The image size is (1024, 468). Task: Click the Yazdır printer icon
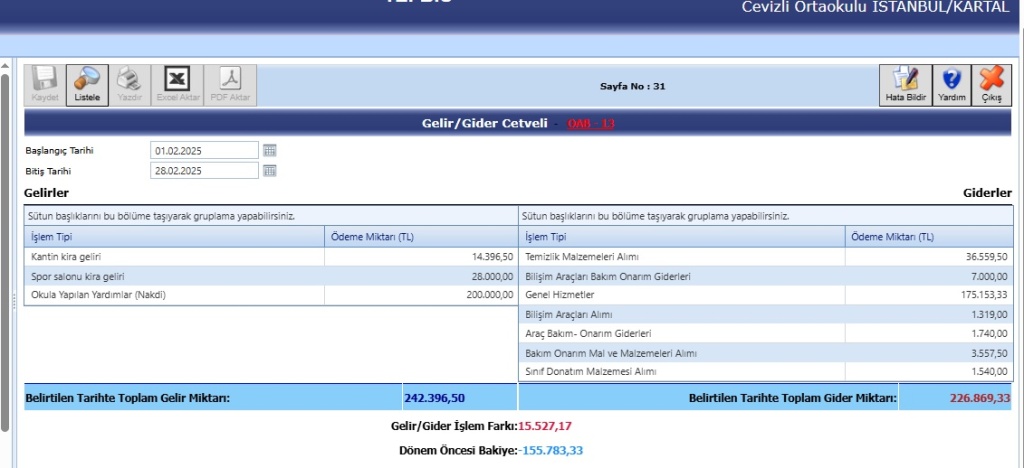[x=129, y=85]
